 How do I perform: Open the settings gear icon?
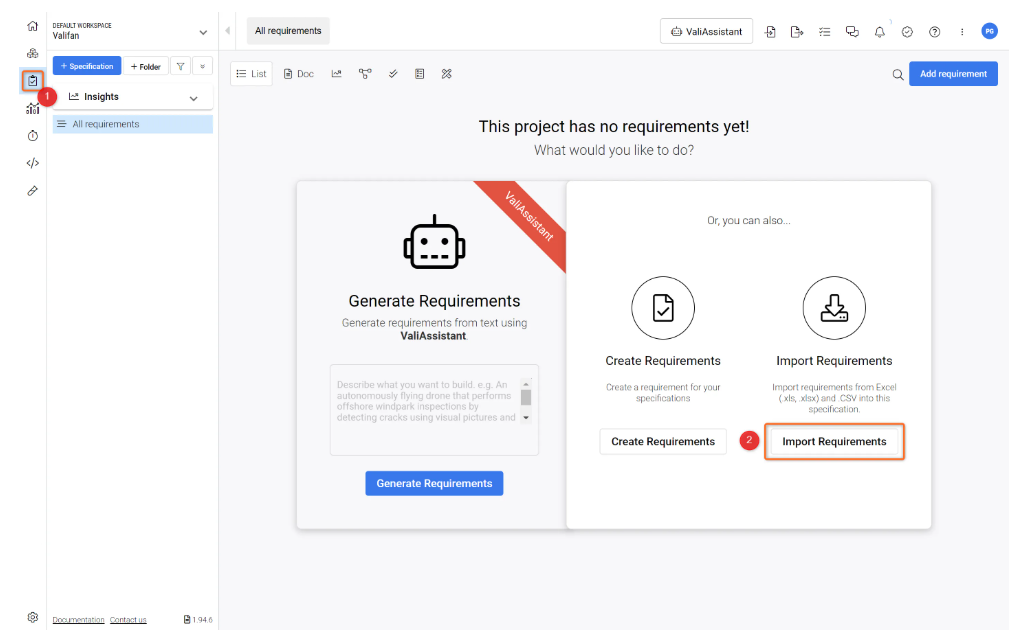(32, 617)
